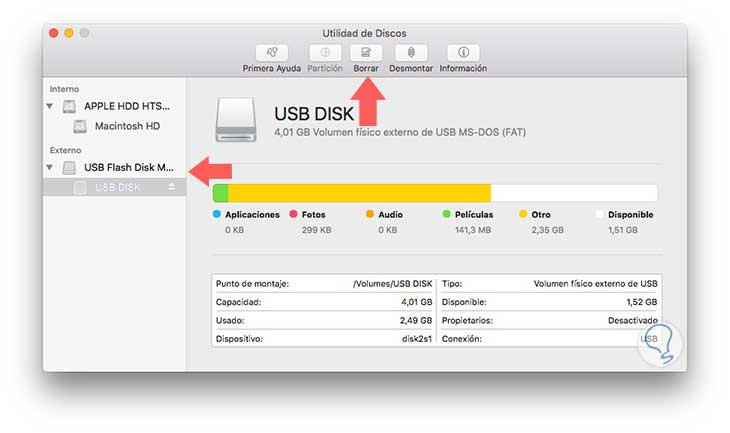The image size is (730, 433).
Task: Click the green Películas segment of usage bar
Action: (221, 193)
